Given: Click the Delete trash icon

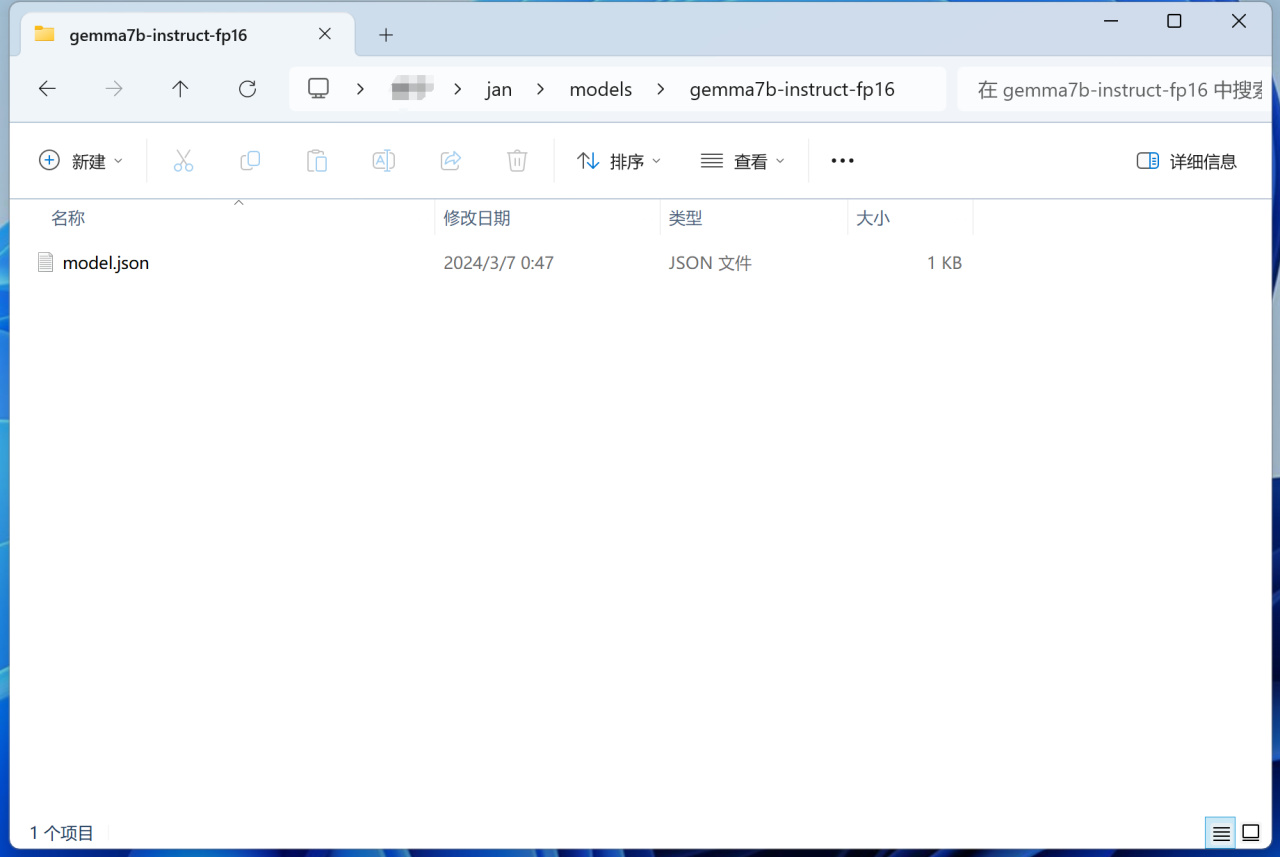Looking at the screenshot, I should pyautogui.click(x=517, y=161).
